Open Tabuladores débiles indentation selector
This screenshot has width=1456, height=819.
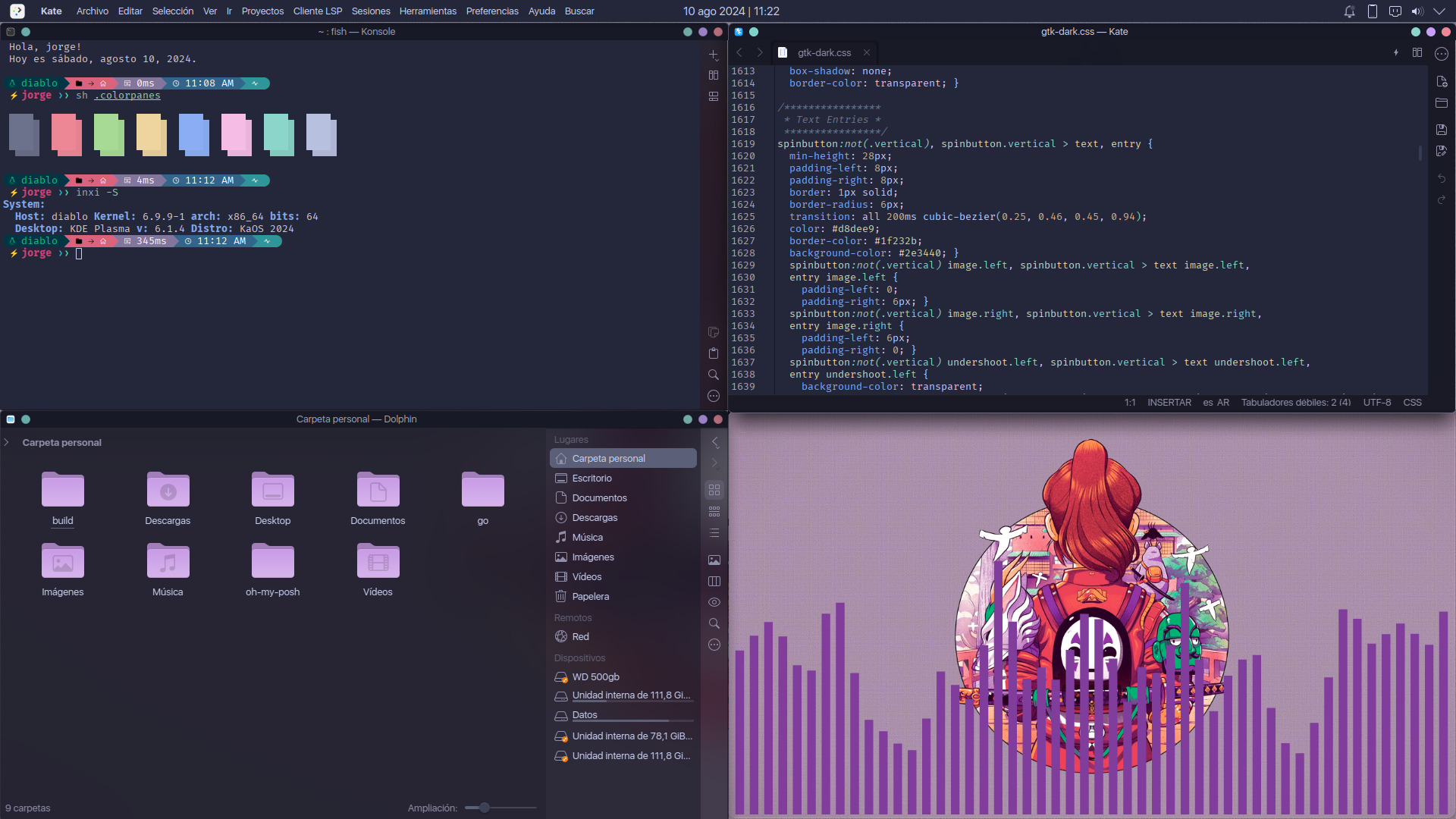tap(1295, 403)
